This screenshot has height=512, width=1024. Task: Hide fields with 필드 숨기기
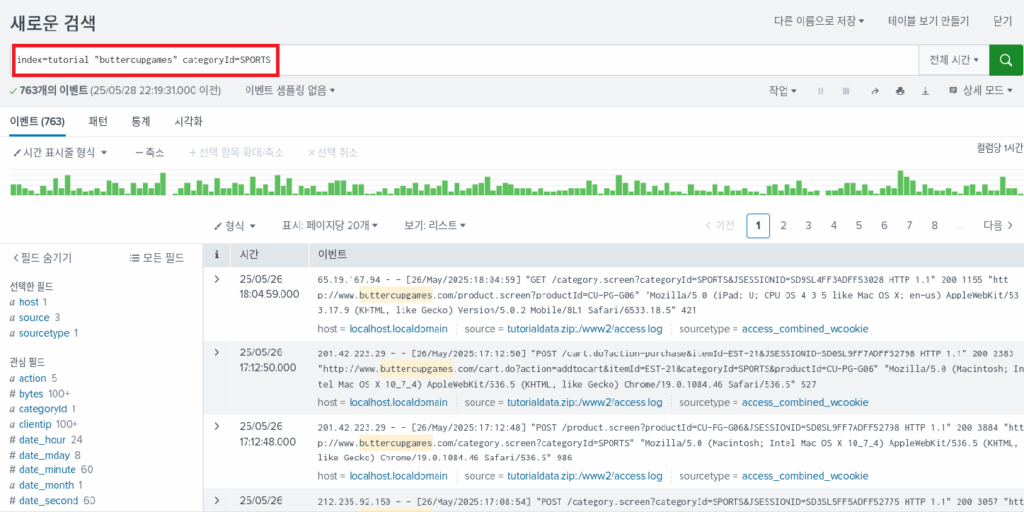click(42, 258)
